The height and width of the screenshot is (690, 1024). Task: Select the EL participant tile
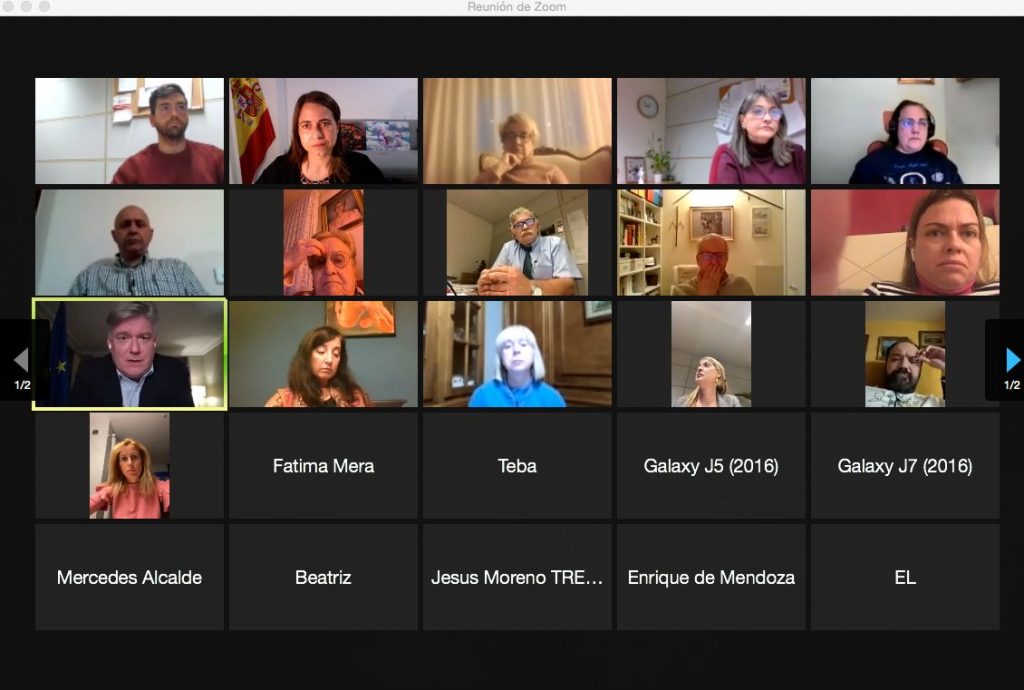(x=905, y=577)
